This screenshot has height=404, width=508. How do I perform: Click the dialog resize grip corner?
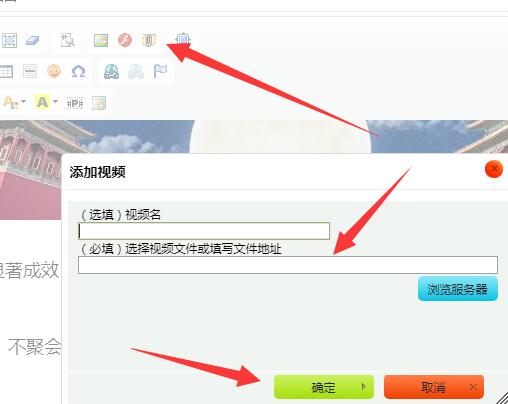point(502,398)
